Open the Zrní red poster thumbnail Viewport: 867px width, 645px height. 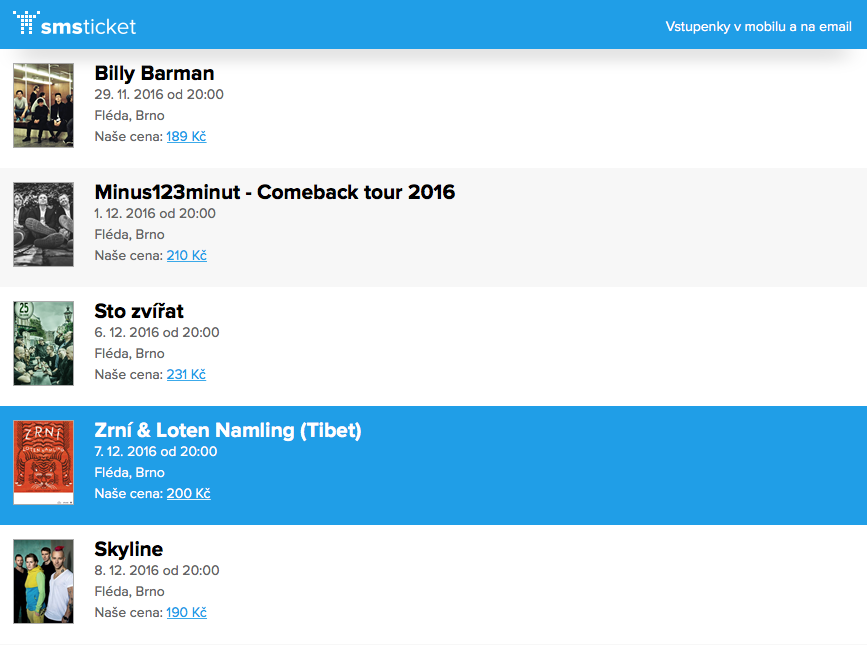click(x=43, y=462)
